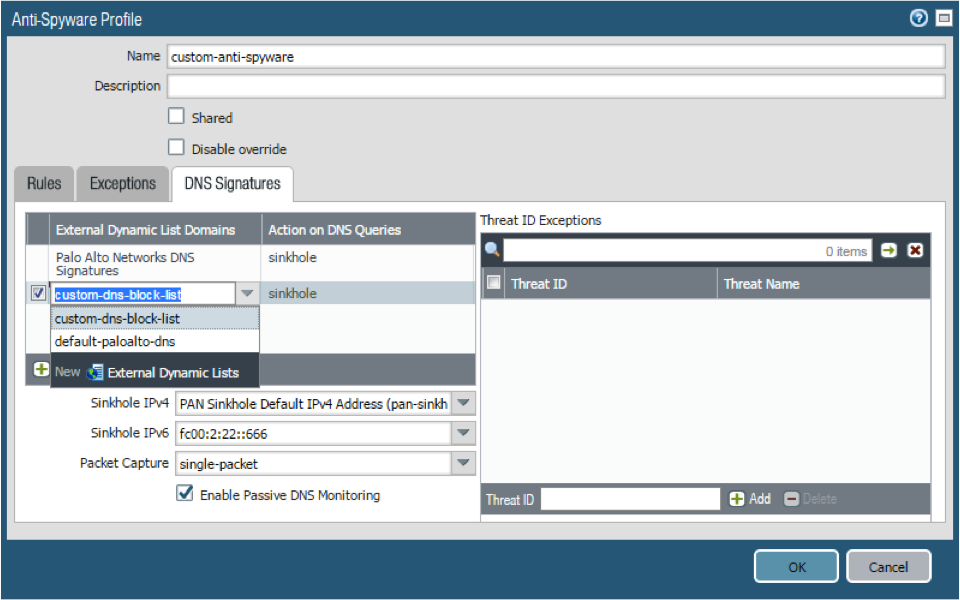The height and width of the screenshot is (600, 960).
Task: Click the Threat Name column header
Action: (824, 283)
